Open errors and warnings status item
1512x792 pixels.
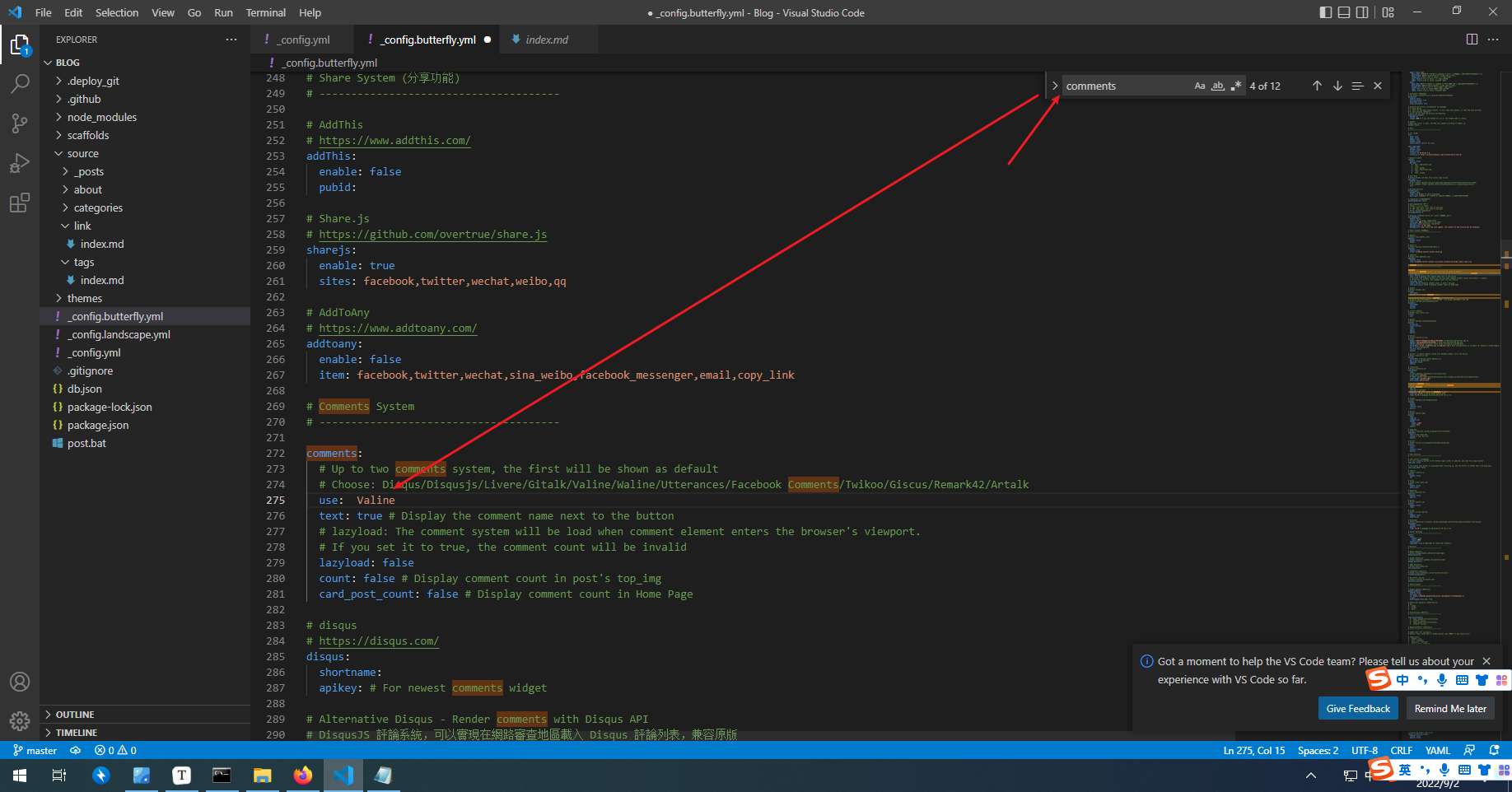click(115, 750)
